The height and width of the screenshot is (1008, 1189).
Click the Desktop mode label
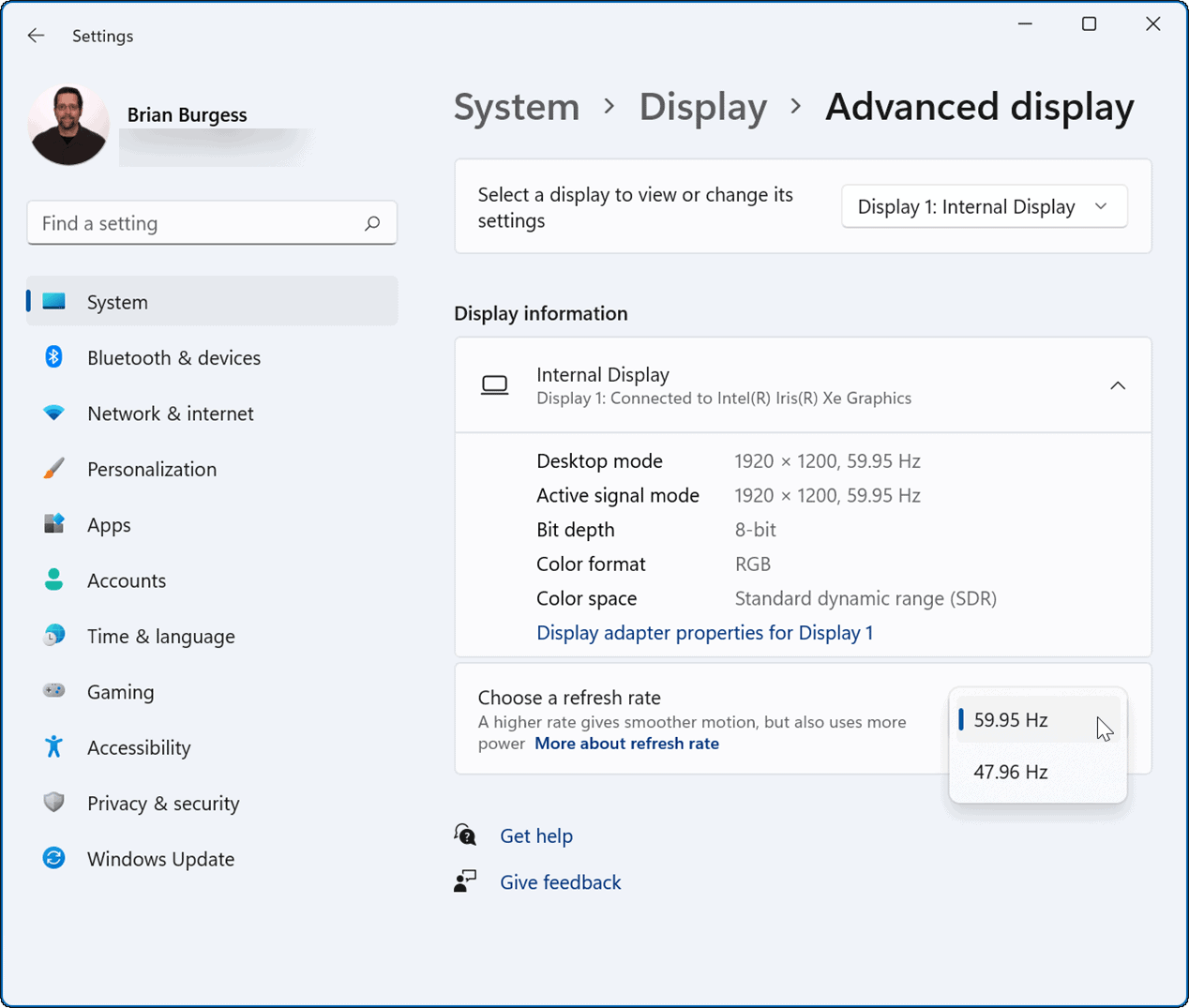pyautogui.click(x=599, y=461)
